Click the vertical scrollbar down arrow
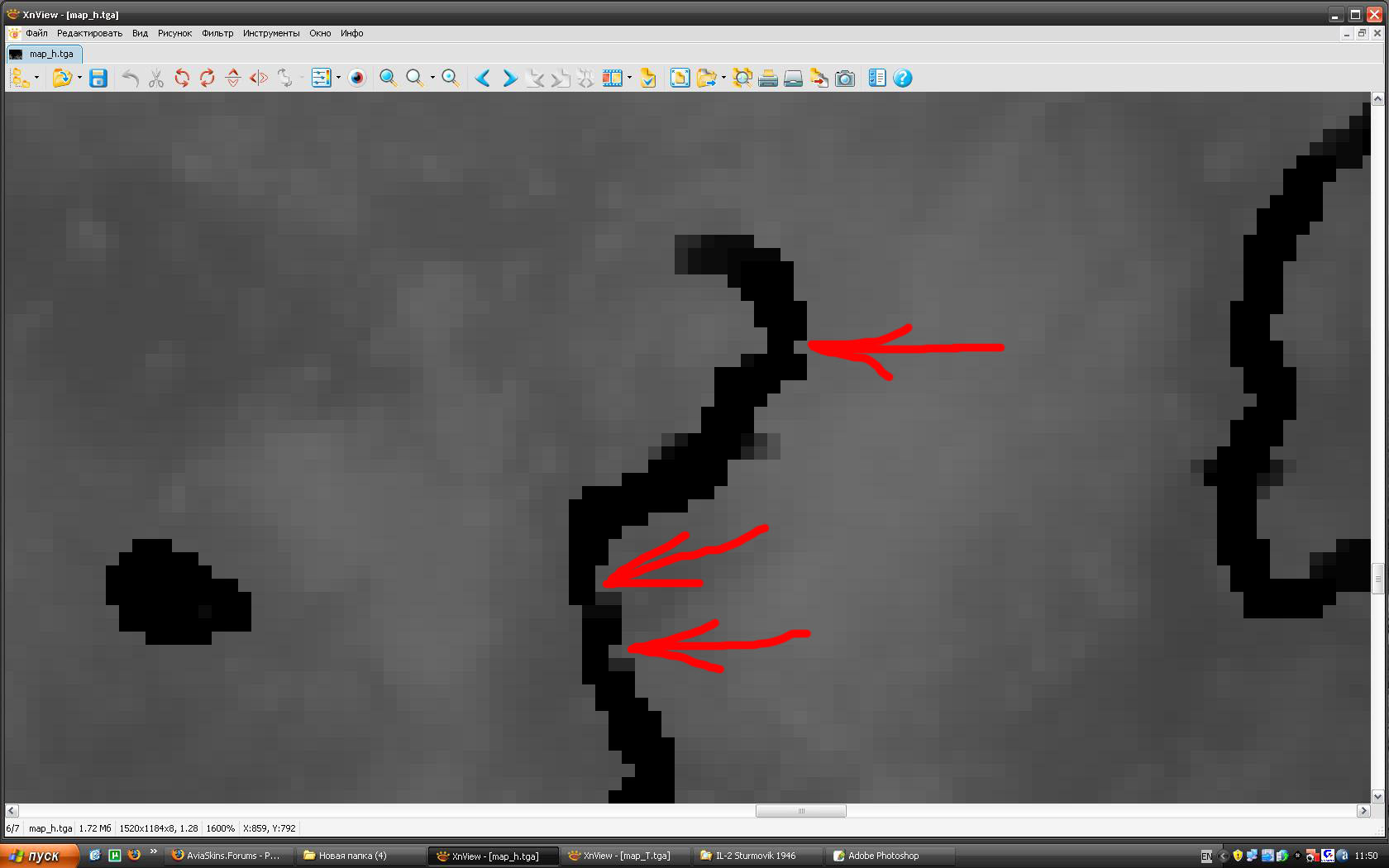Screen dimensions: 1389x868 [1377, 797]
